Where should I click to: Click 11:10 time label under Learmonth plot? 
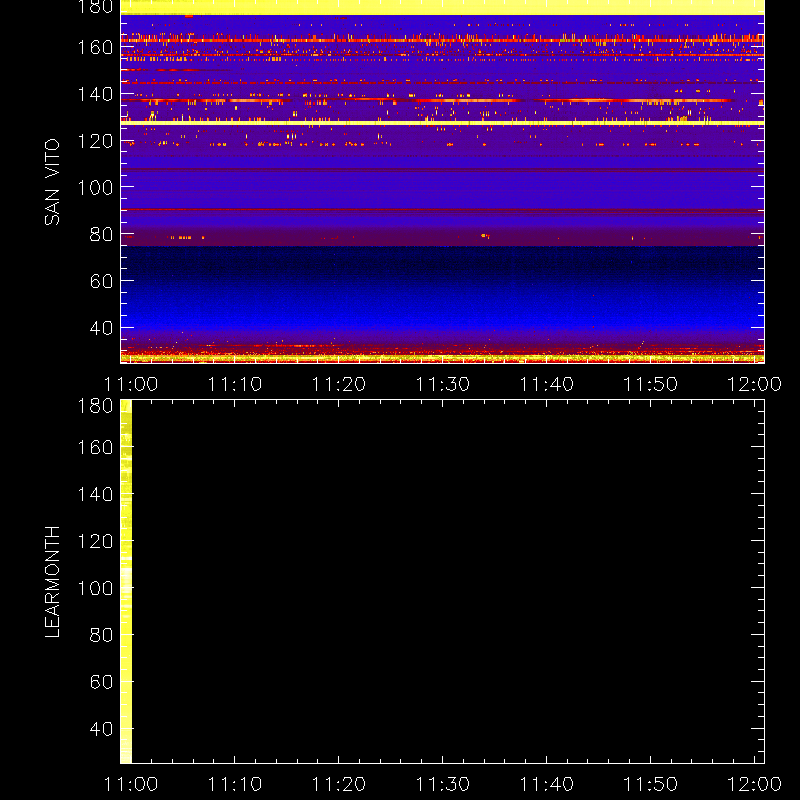(x=235, y=784)
